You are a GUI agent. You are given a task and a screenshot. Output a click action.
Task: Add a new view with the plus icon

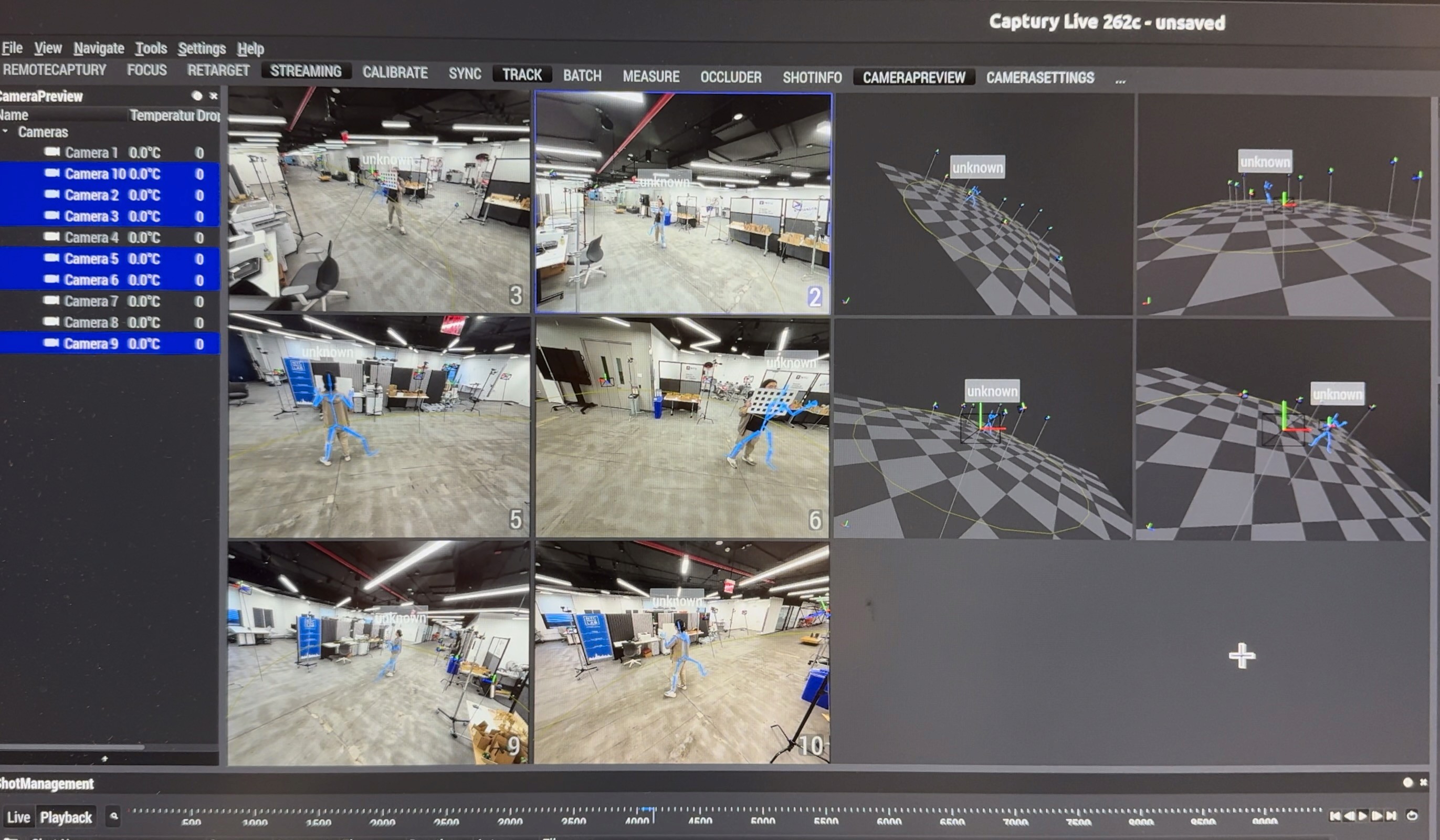tap(1242, 655)
